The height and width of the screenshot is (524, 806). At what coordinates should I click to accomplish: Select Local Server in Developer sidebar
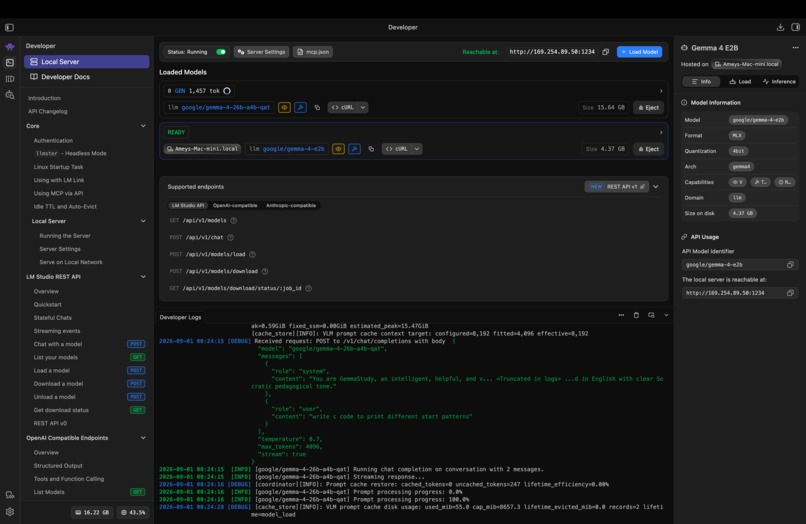click(x=87, y=62)
